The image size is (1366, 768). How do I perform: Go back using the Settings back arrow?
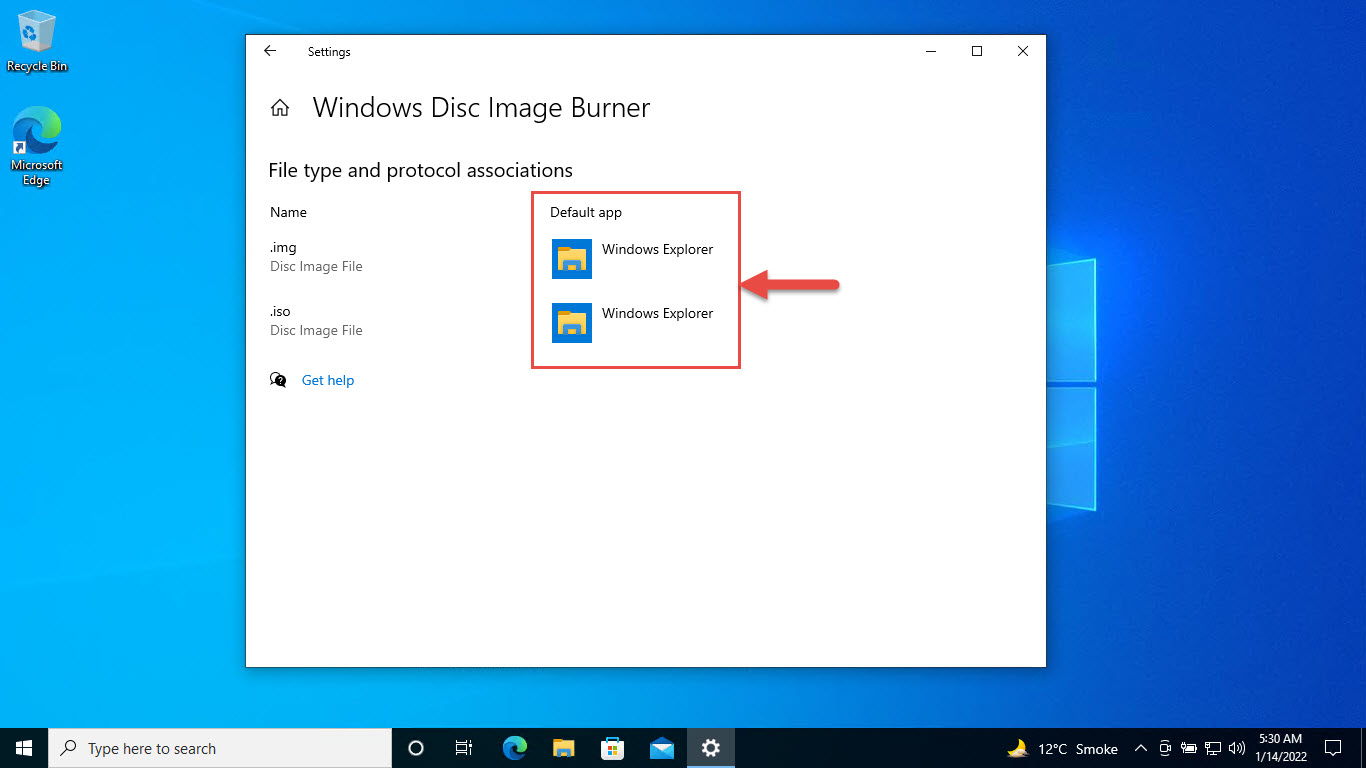point(270,51)
